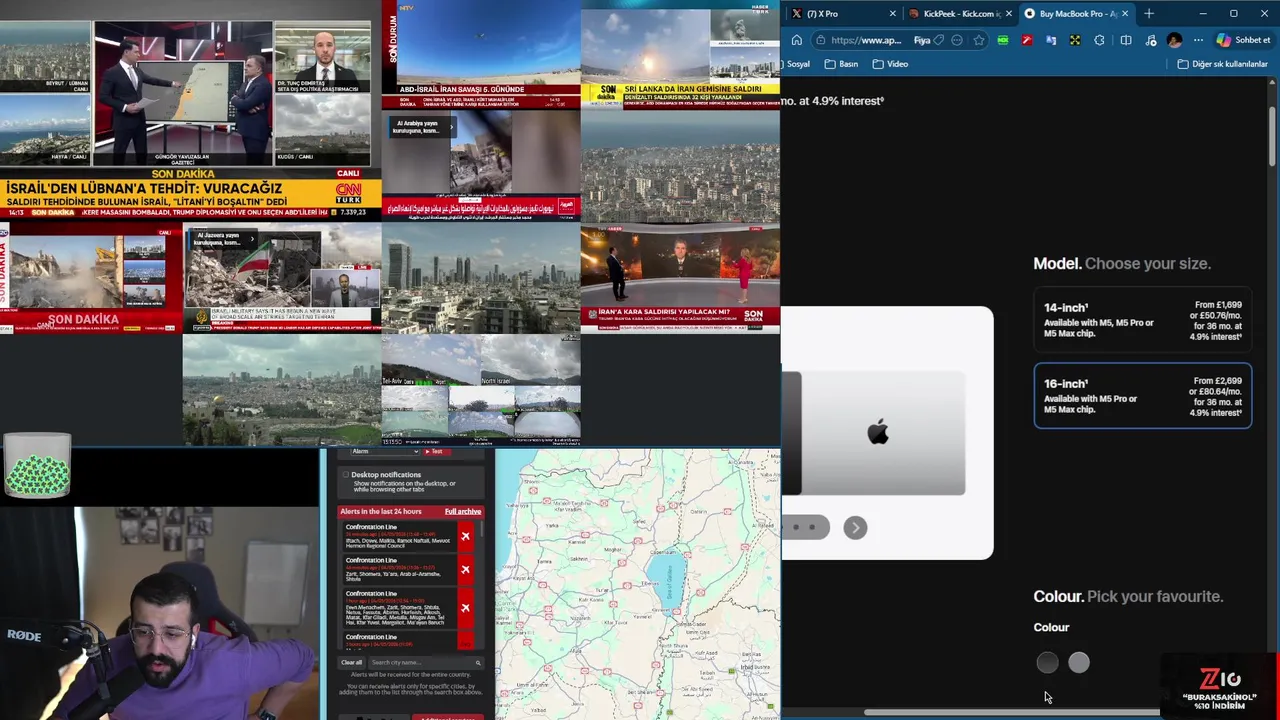Toggle split screen icon in browser toolbar

(x=1126, y=40)
